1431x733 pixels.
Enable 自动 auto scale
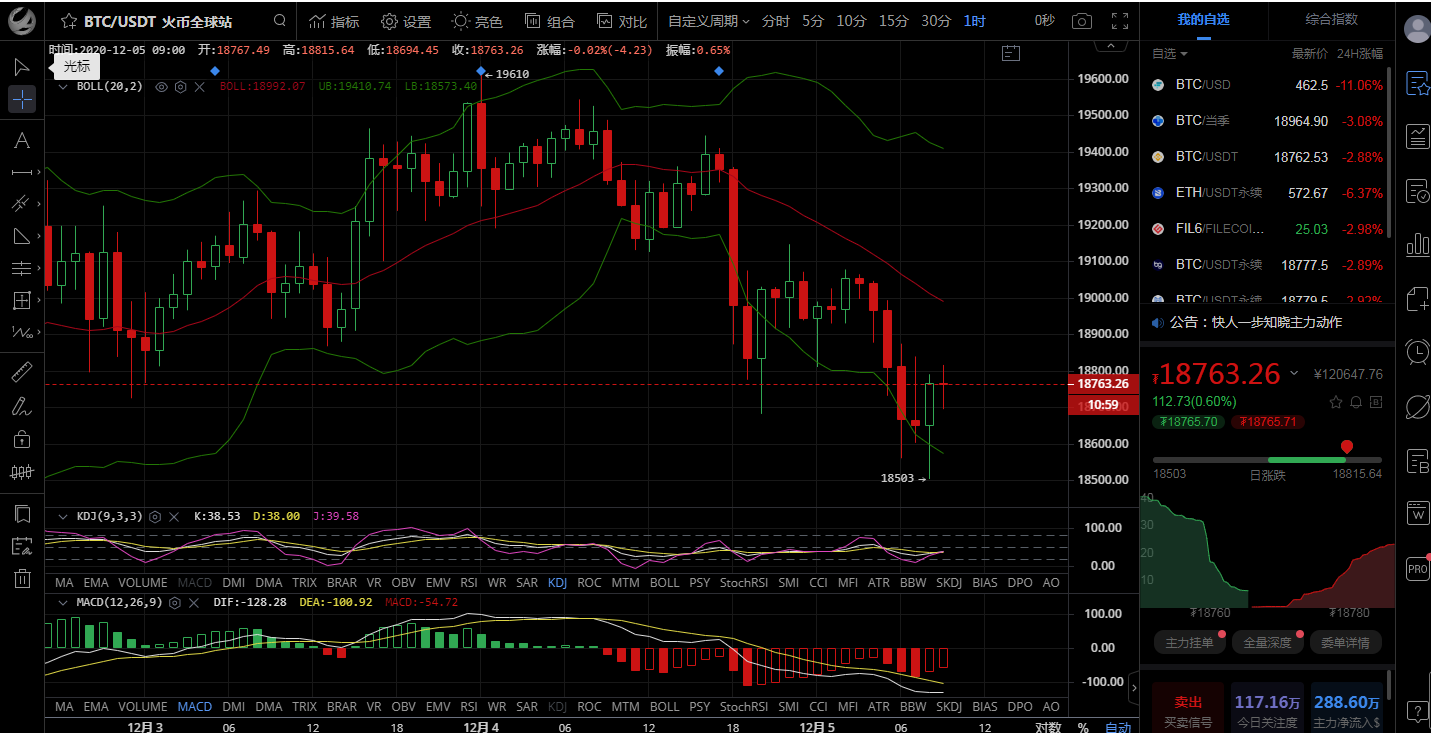click(1118, 727)
